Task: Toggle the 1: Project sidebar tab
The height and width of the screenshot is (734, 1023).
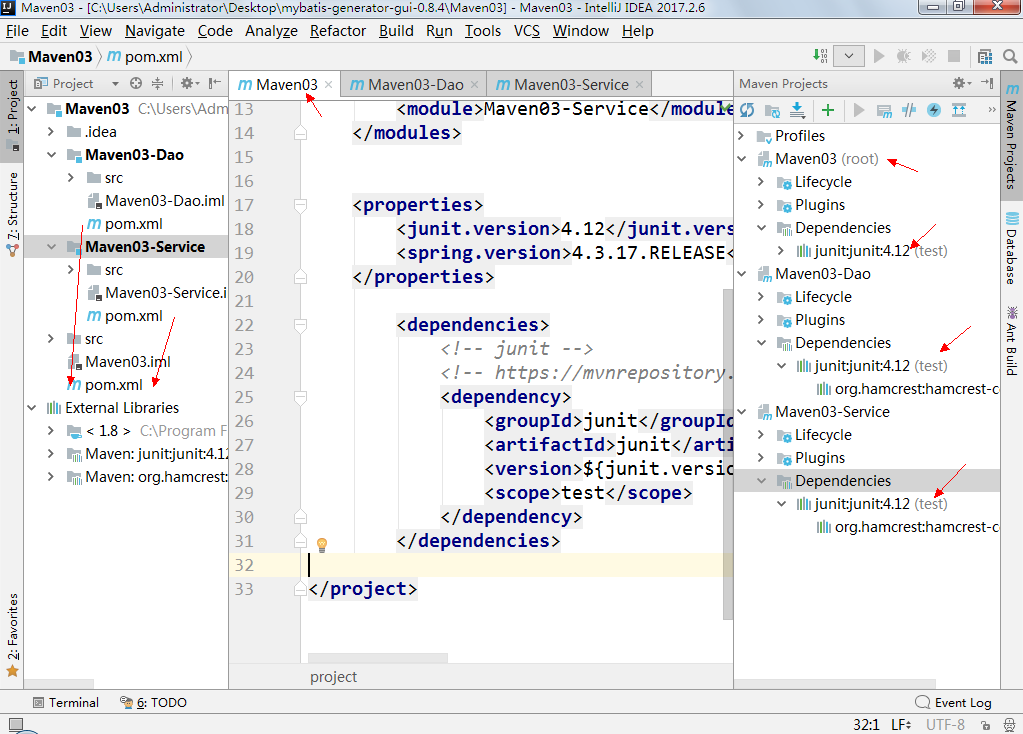Action: (12, 115)
